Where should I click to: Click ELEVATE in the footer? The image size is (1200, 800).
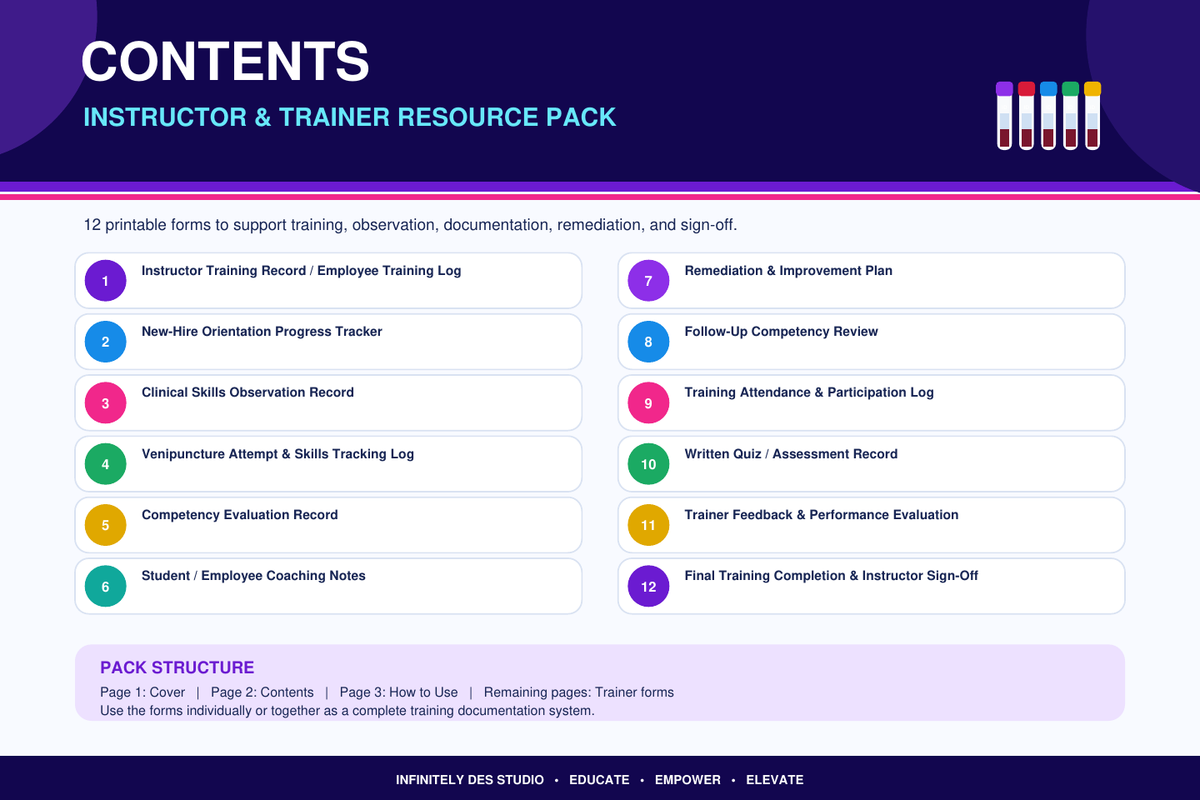click(775, 780)
